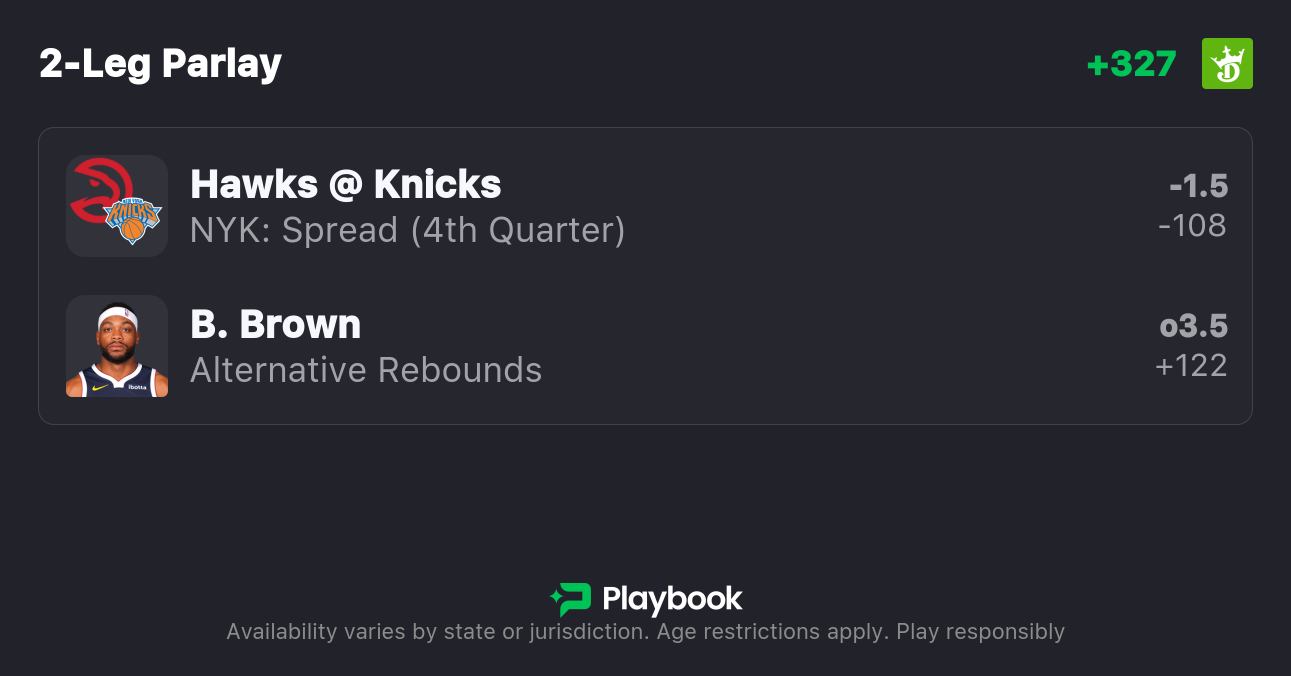Click the New York Knicks basketball logo
The height and width of the screenshot is (676, 1291).
click(133, 220)
